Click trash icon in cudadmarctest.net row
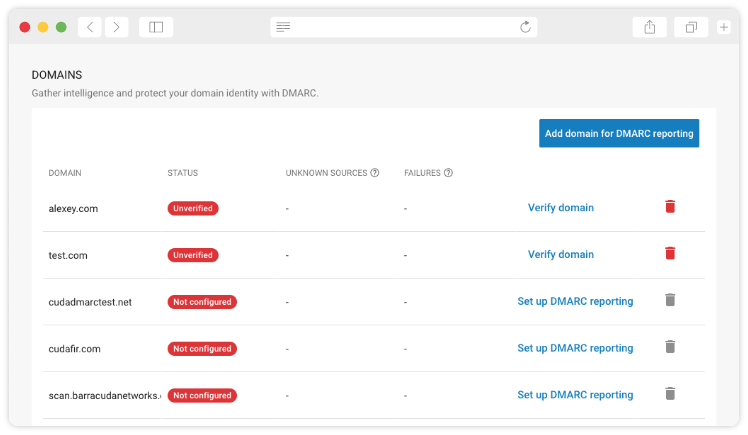748x435 pixels. point(670,300)
